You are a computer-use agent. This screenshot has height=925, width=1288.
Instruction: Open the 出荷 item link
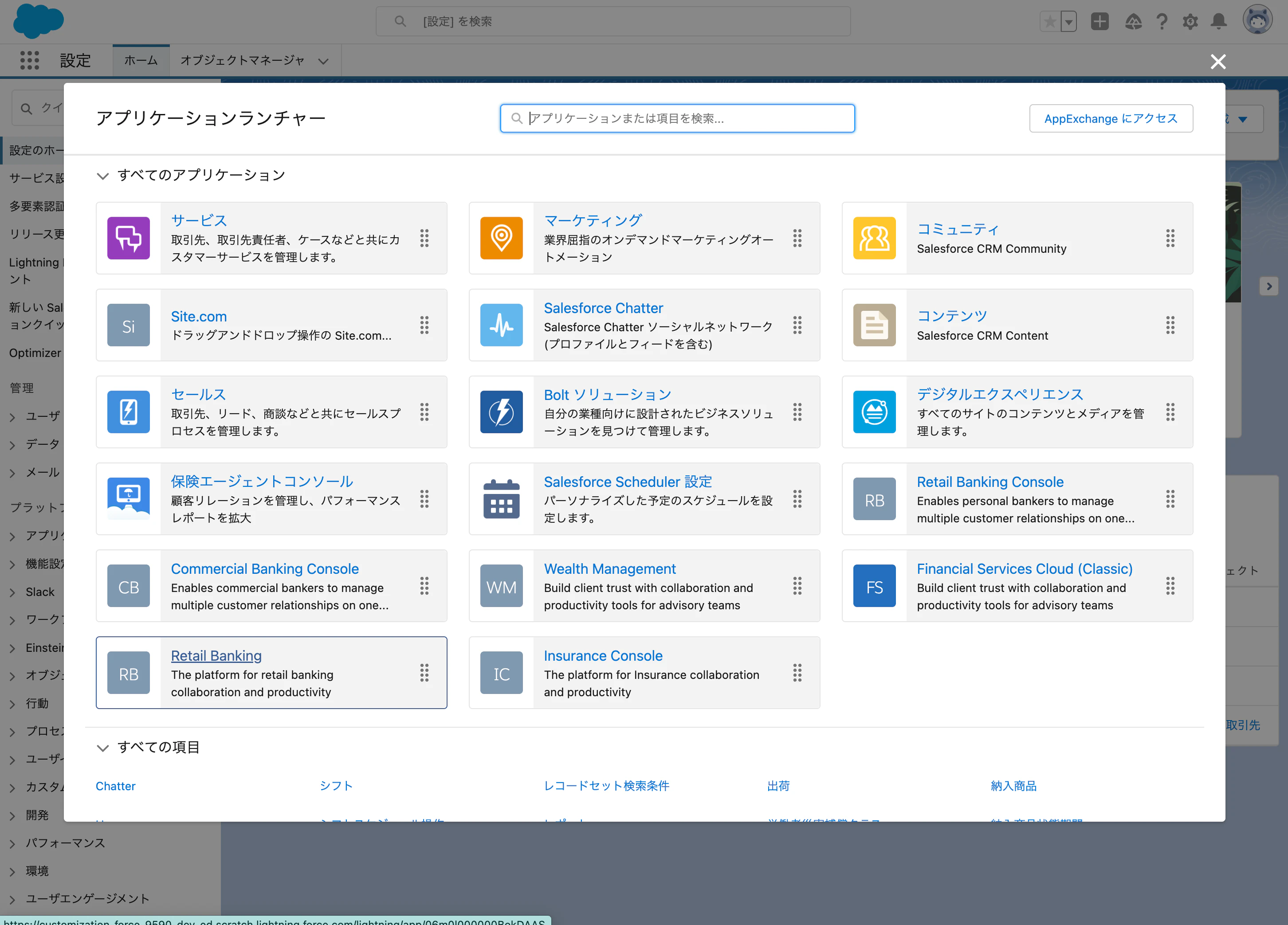pos(778,786)
